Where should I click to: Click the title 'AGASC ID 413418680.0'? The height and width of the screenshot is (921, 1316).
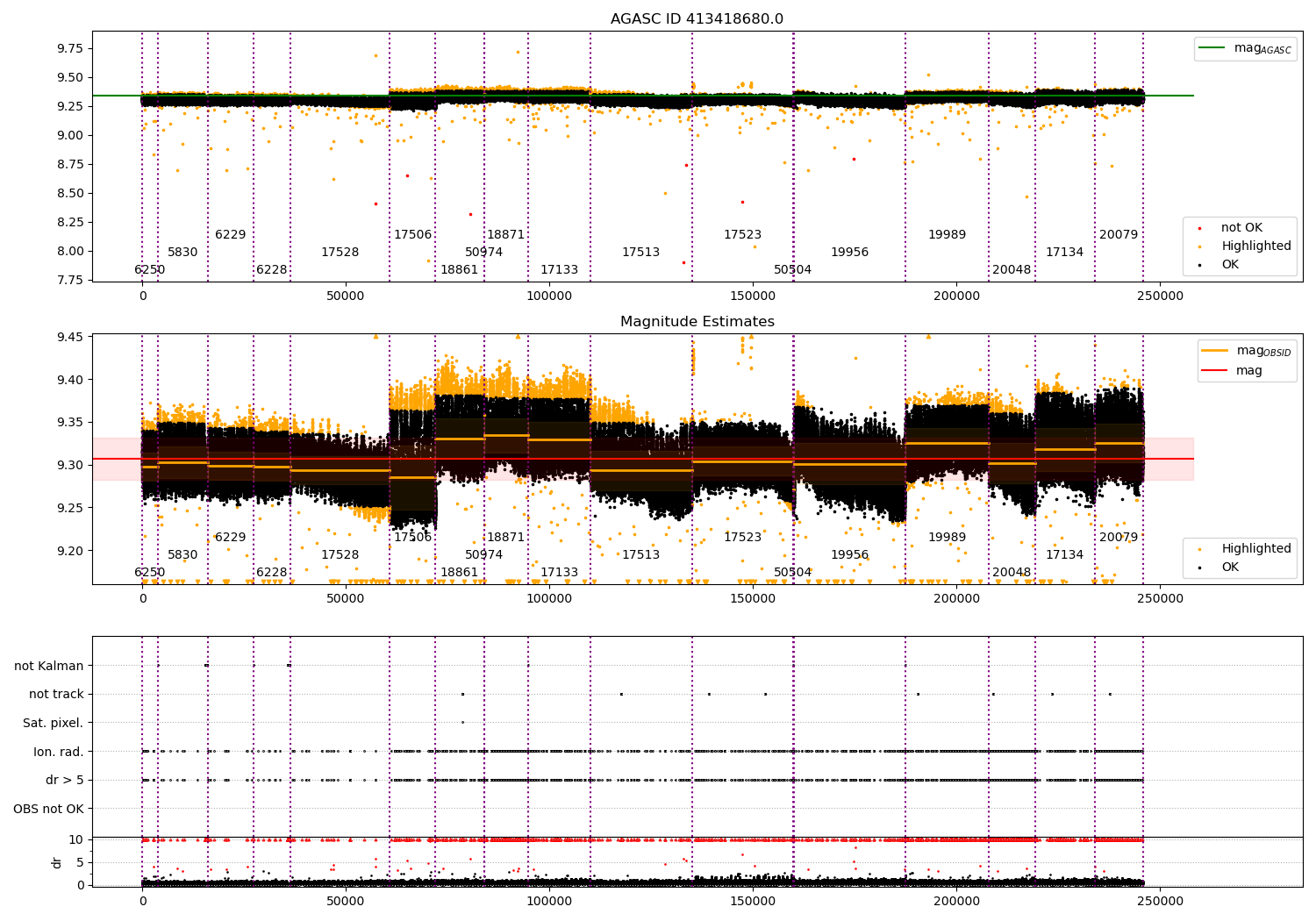tap(697, 19)
